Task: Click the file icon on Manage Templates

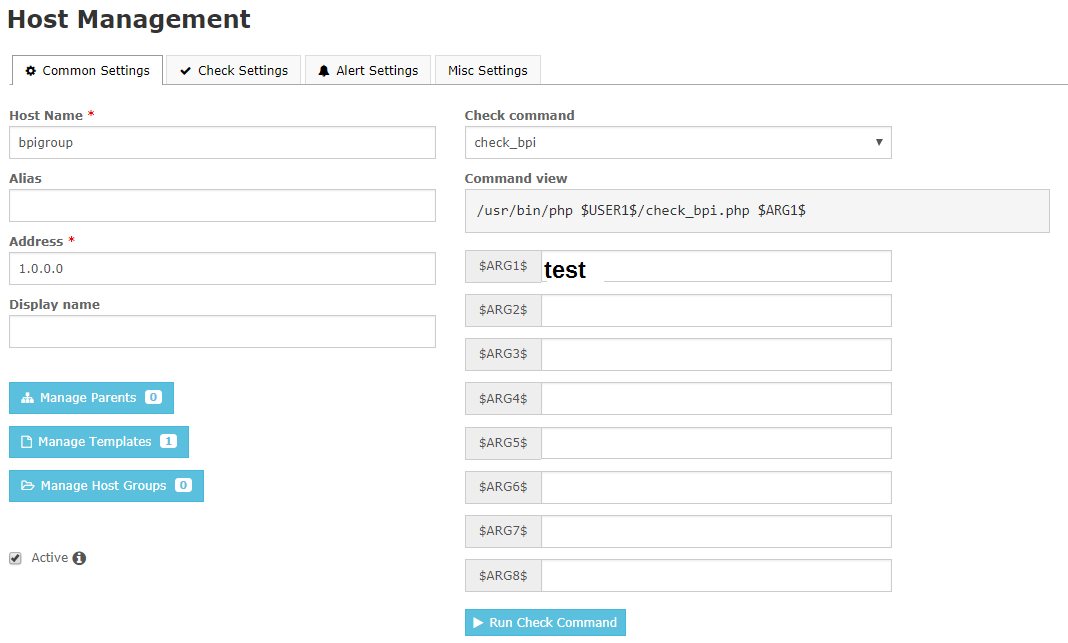Action: [27, 442]
